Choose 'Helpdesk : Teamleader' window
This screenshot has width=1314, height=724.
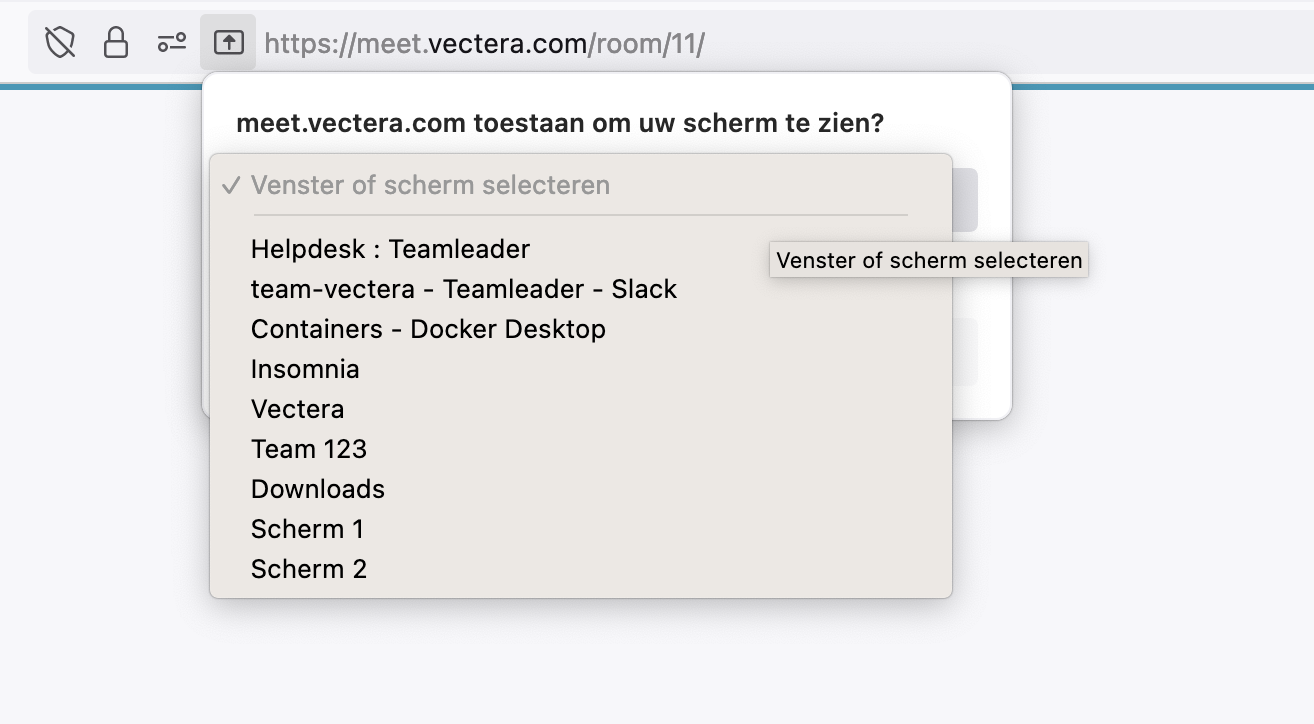pos(580,249)
